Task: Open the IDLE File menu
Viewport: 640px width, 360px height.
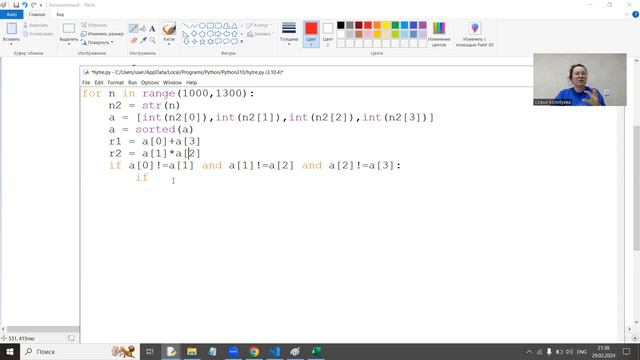Action: (x=86, y=82)
